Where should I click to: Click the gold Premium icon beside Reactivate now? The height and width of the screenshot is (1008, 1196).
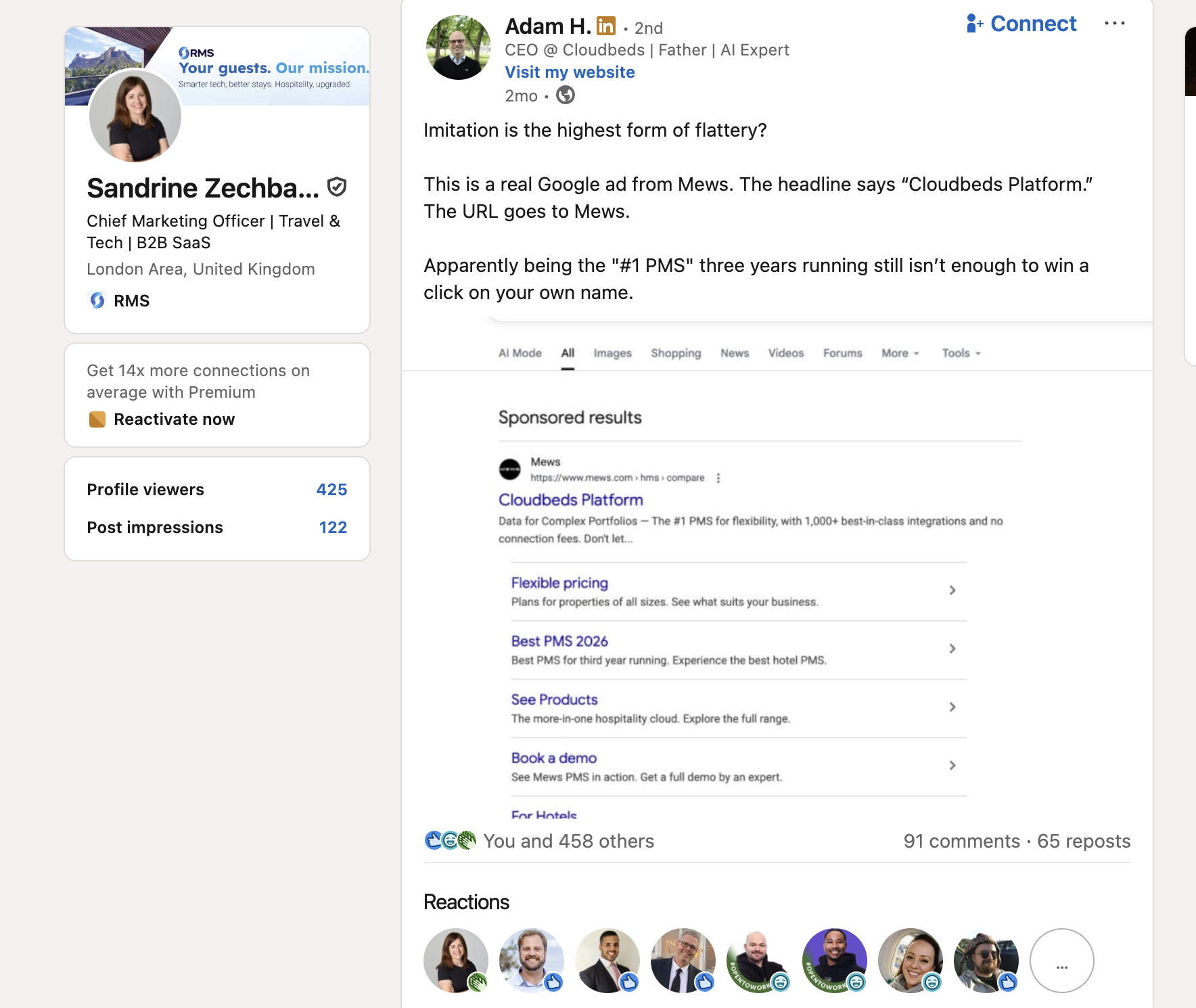click(x=97, y=419)
